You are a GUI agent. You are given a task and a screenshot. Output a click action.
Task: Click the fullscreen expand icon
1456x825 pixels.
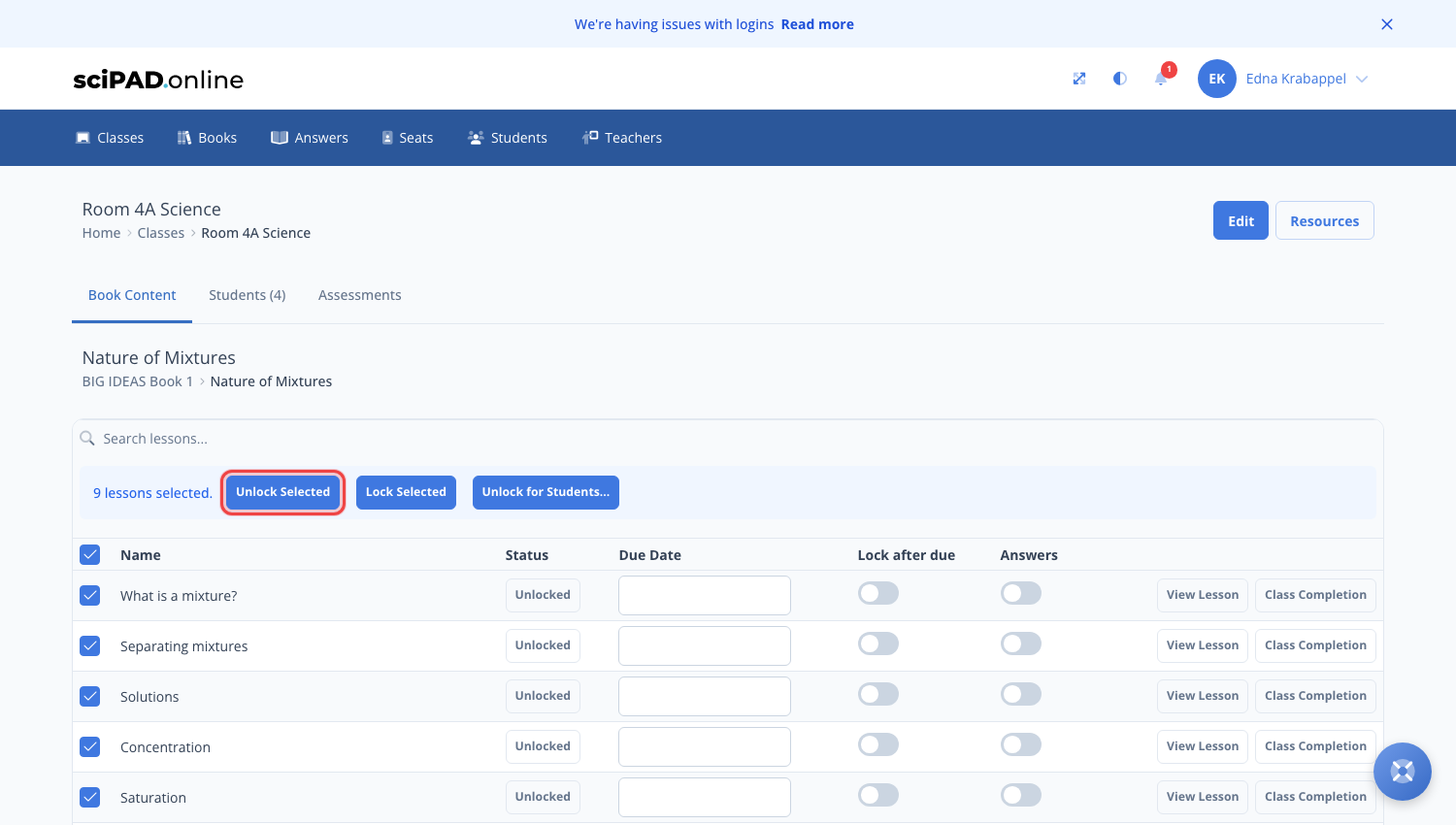click(x=1078, y=79)
